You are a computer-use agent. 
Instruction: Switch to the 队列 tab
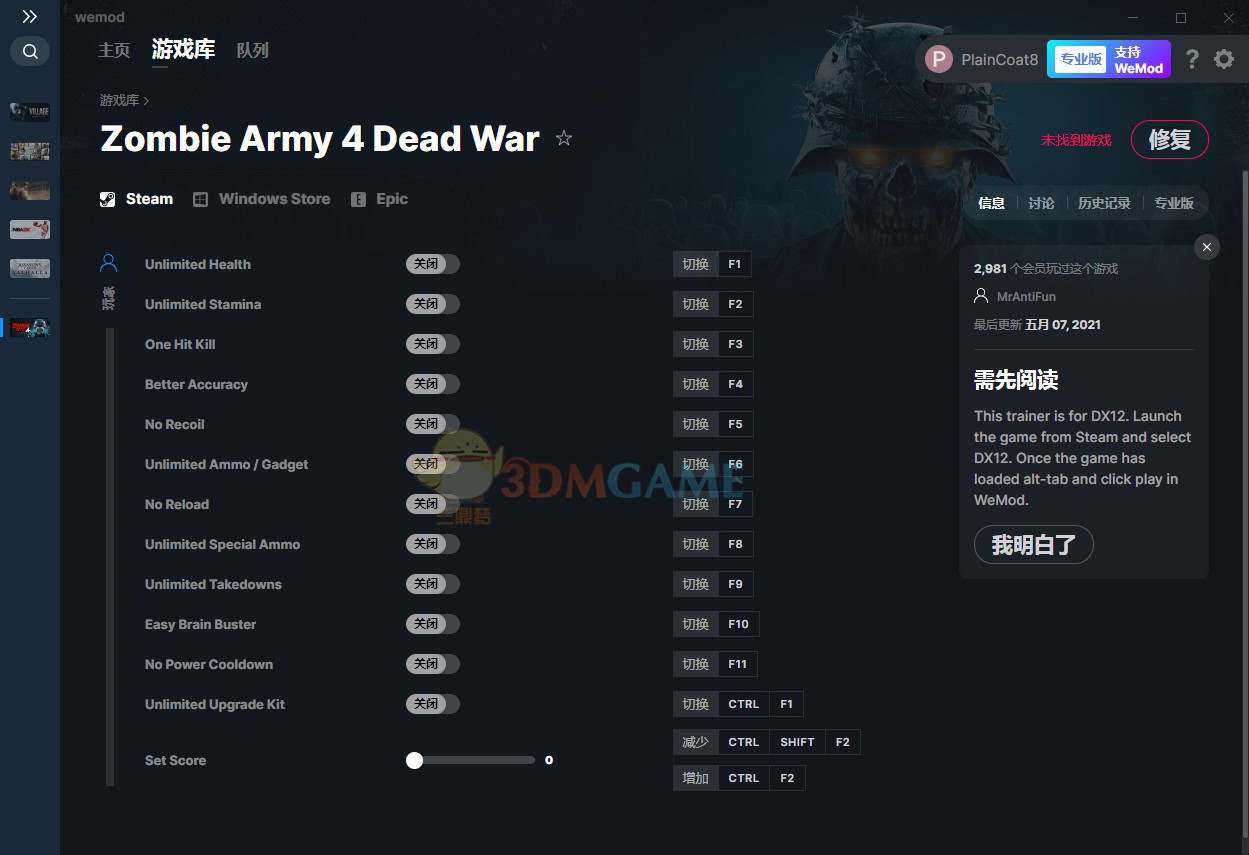[x=252, y=50]
